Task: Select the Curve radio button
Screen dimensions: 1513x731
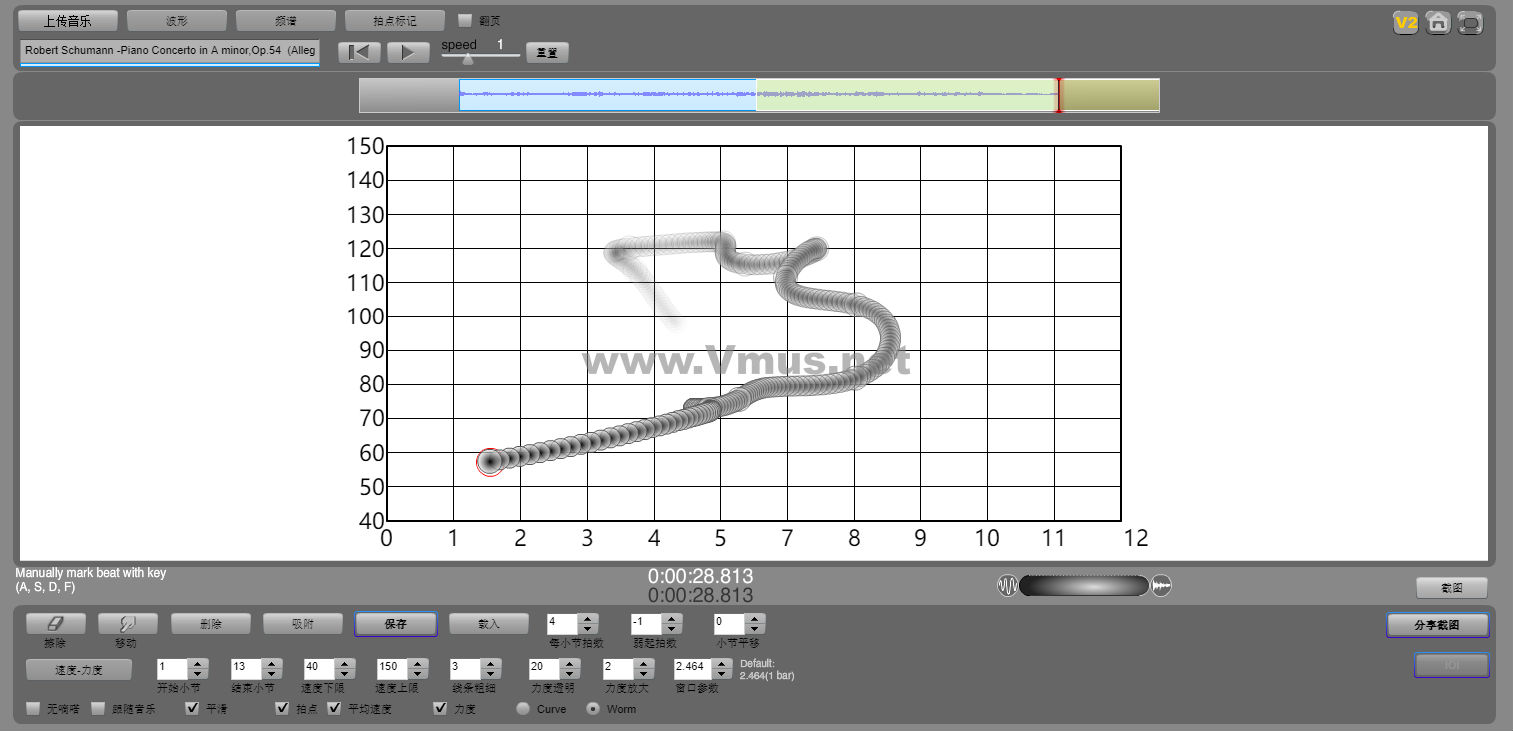Action: (523, 709)
